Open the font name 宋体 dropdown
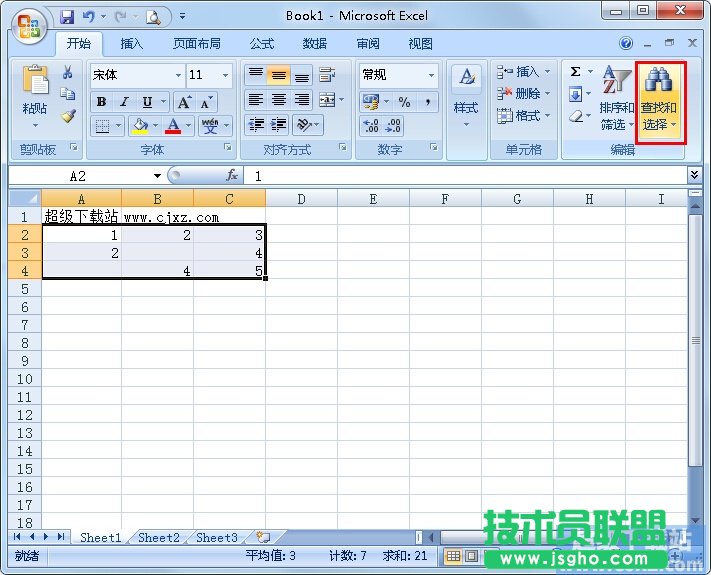This screenshot has width=711, height=575. pos(178,75)
